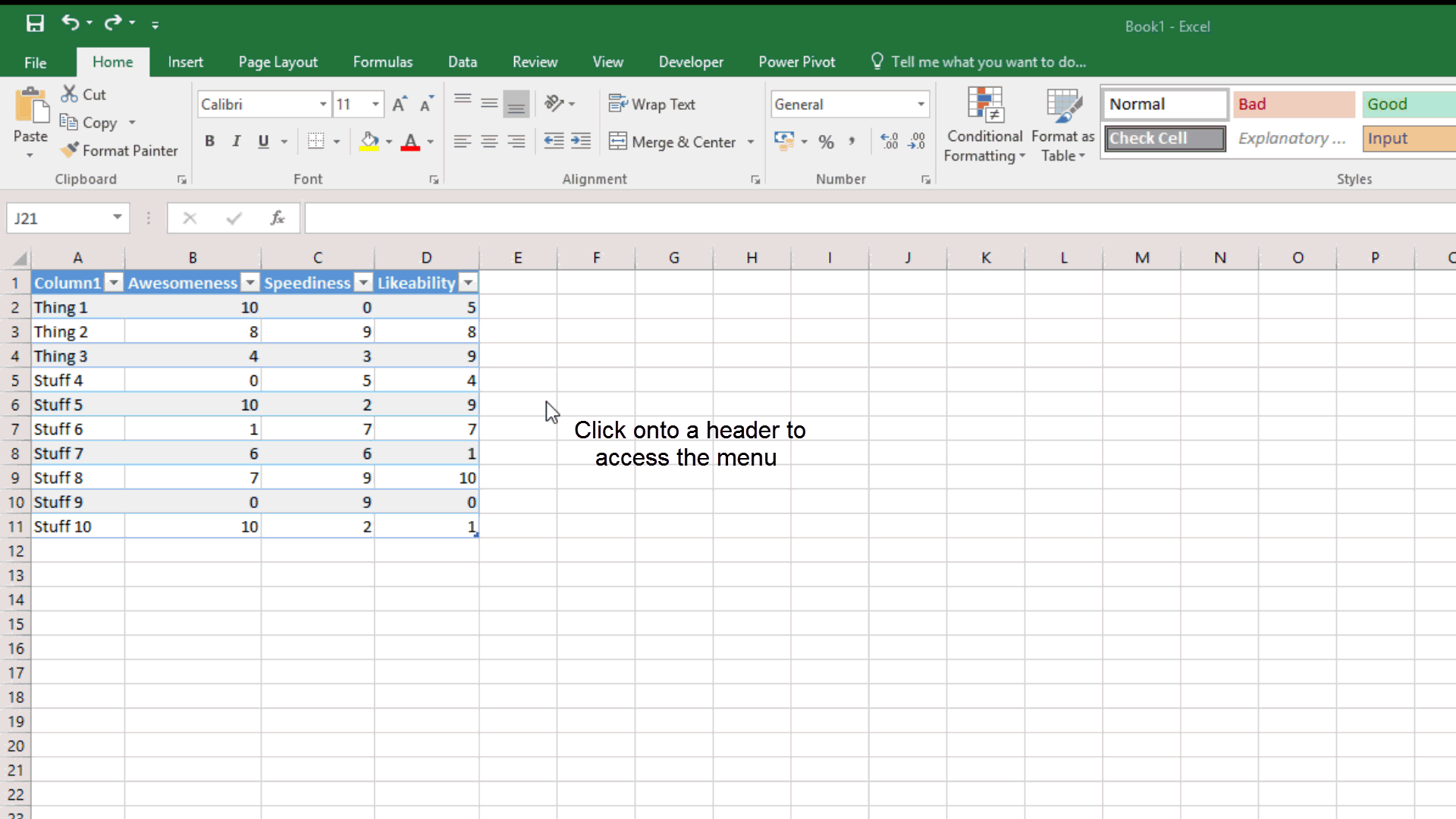
Task: Click Middle Align icon
Action: tap(489, 103)
